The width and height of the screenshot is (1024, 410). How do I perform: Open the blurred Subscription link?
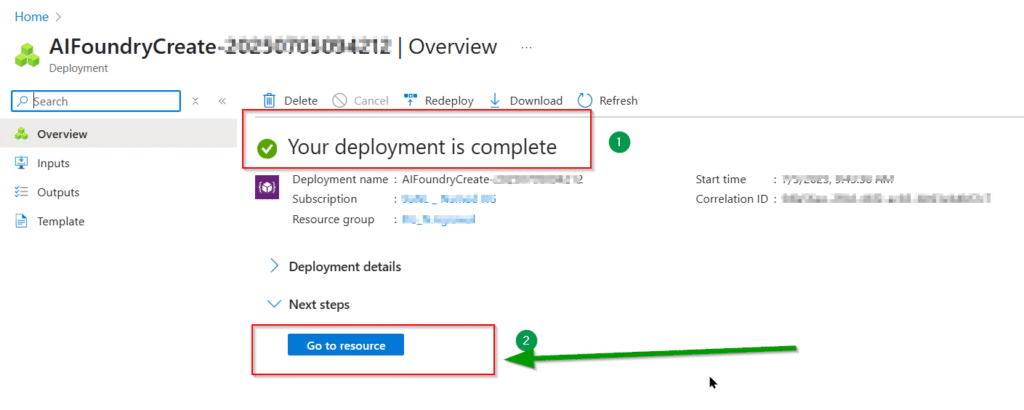pos(449,199)
